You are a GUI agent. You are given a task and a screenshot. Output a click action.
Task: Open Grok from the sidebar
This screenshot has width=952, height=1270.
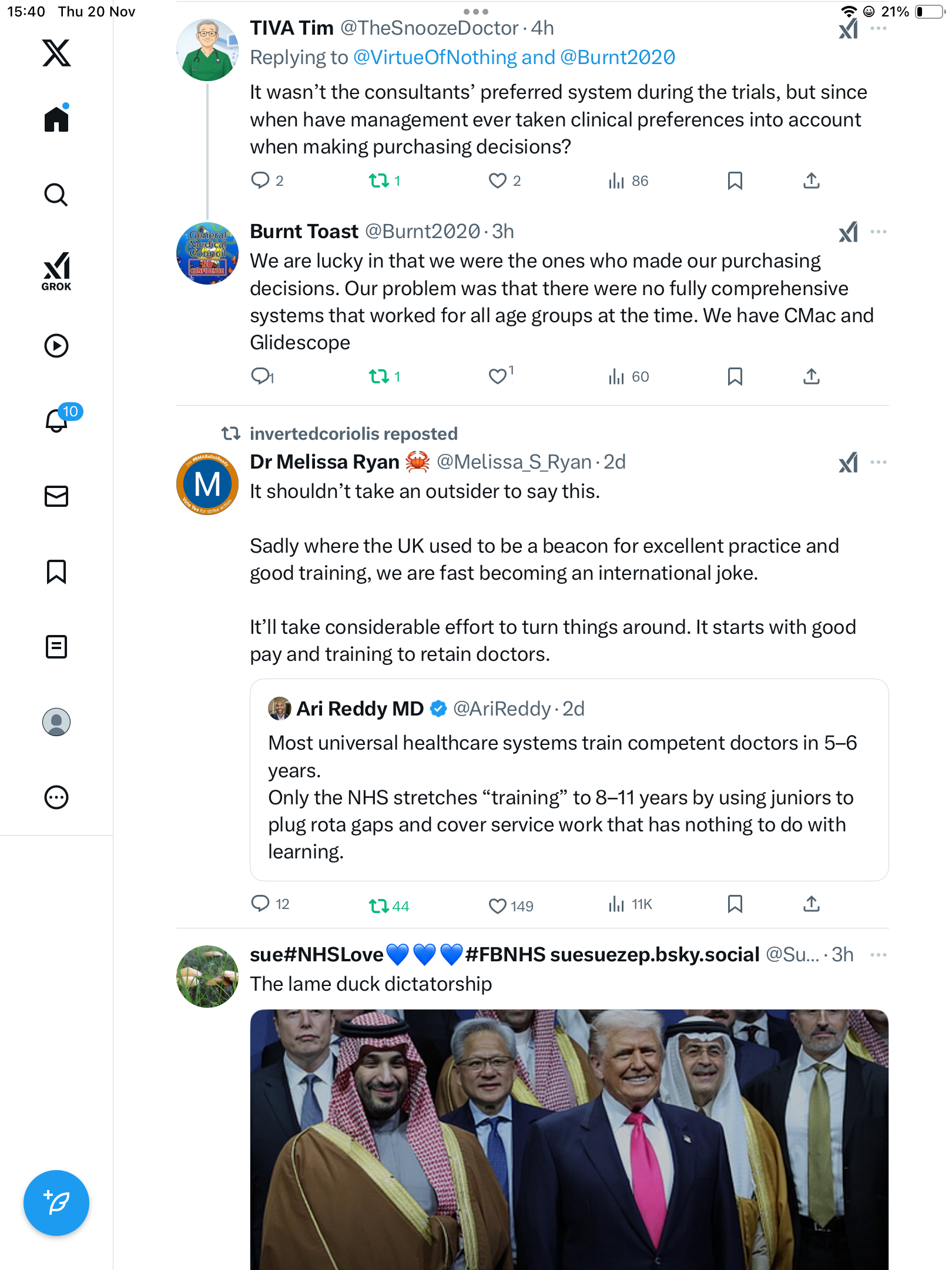click(x=56, y=271)
